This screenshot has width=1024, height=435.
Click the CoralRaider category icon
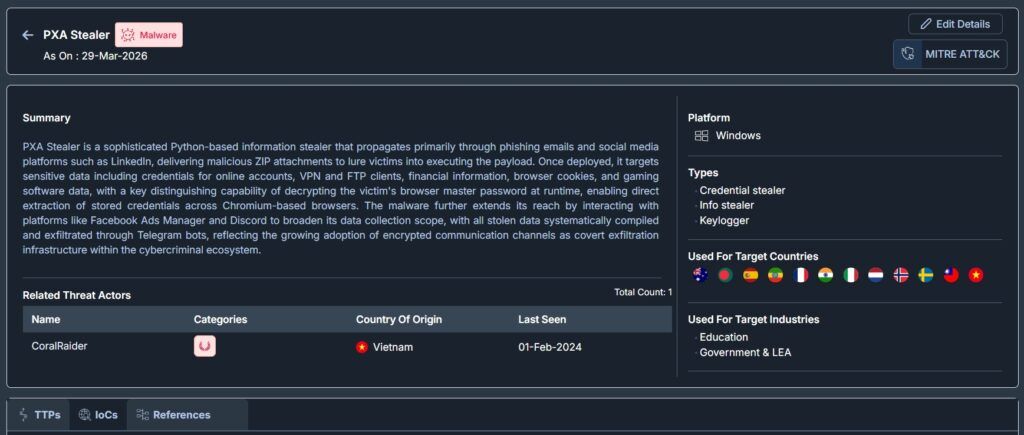pos(204,346)
